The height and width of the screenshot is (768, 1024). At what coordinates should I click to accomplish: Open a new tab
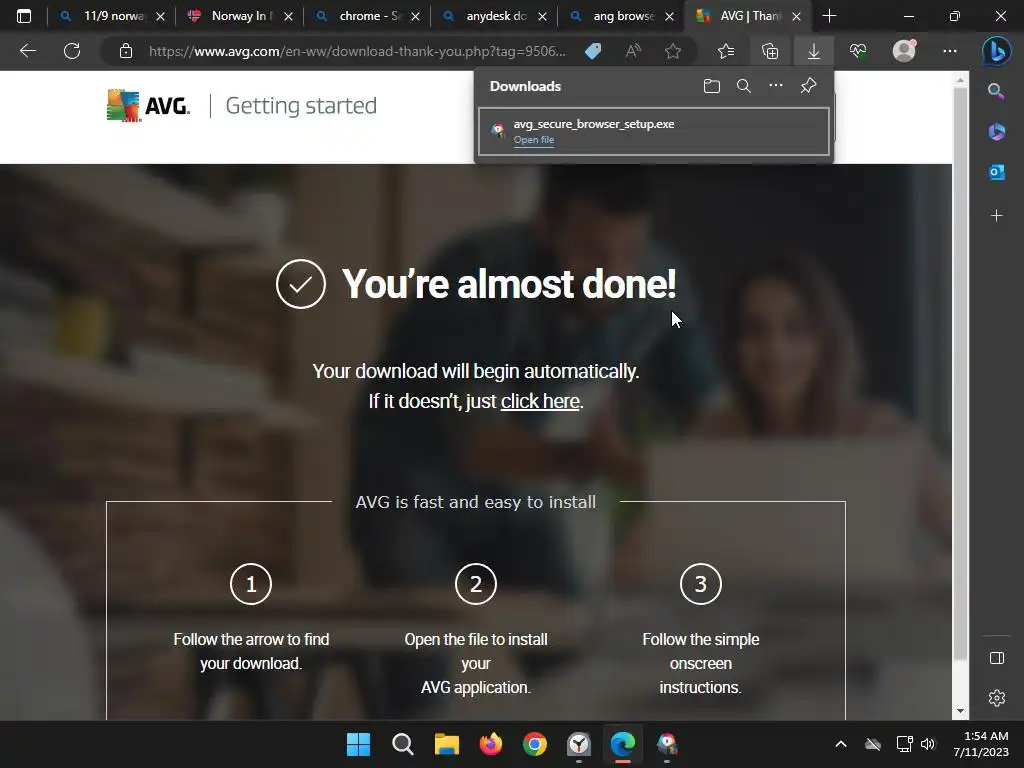click(829, 16)
